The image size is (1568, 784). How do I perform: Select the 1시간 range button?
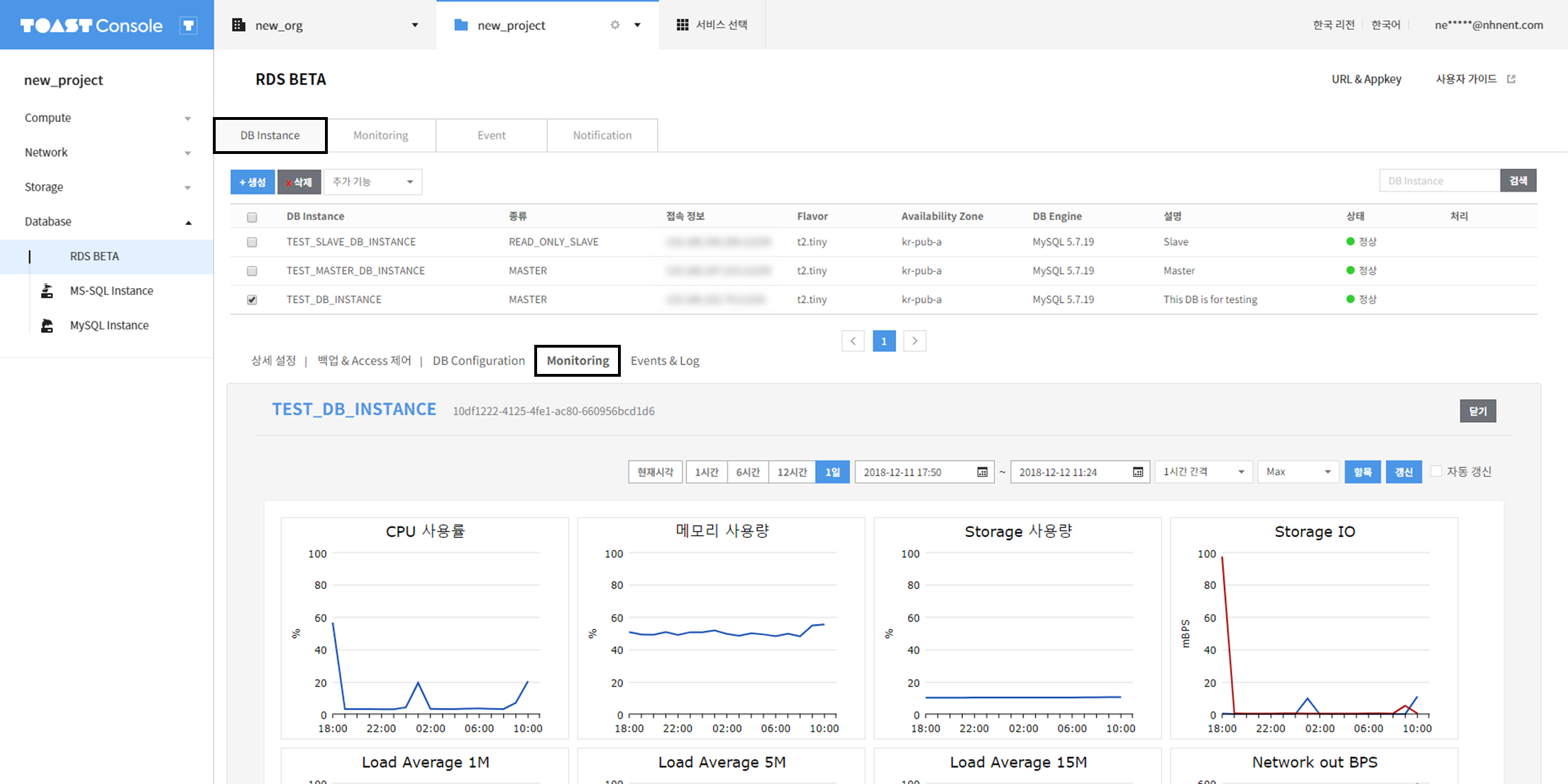(x=707, y=472)
